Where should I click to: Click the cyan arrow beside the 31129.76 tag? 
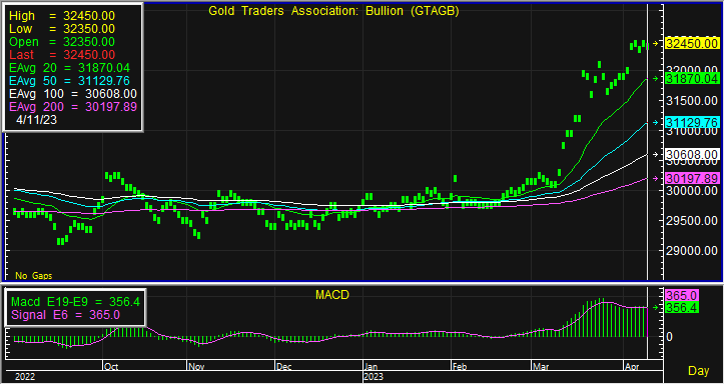click(656, 122)
